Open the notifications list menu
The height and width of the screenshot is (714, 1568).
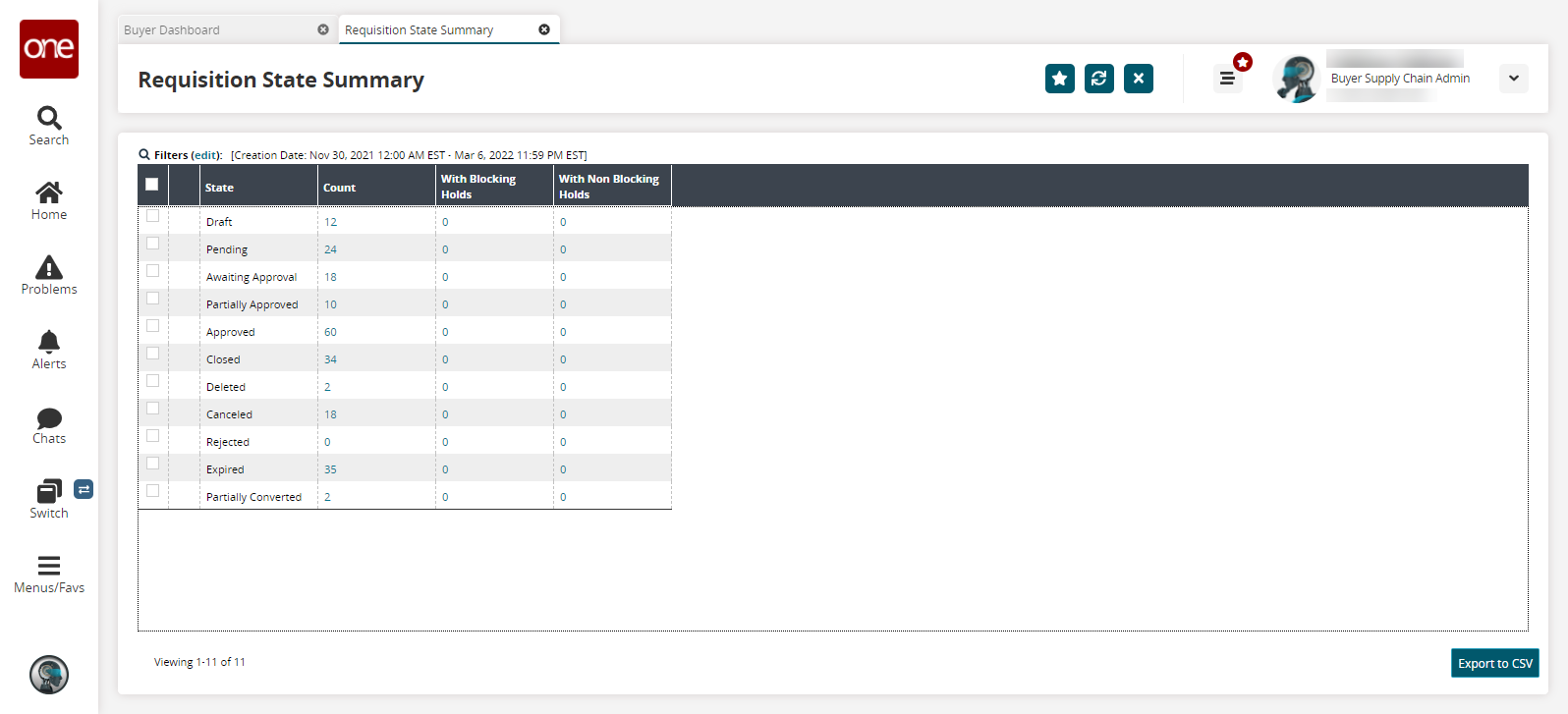pyautogui.click(x=1227, y=79)
